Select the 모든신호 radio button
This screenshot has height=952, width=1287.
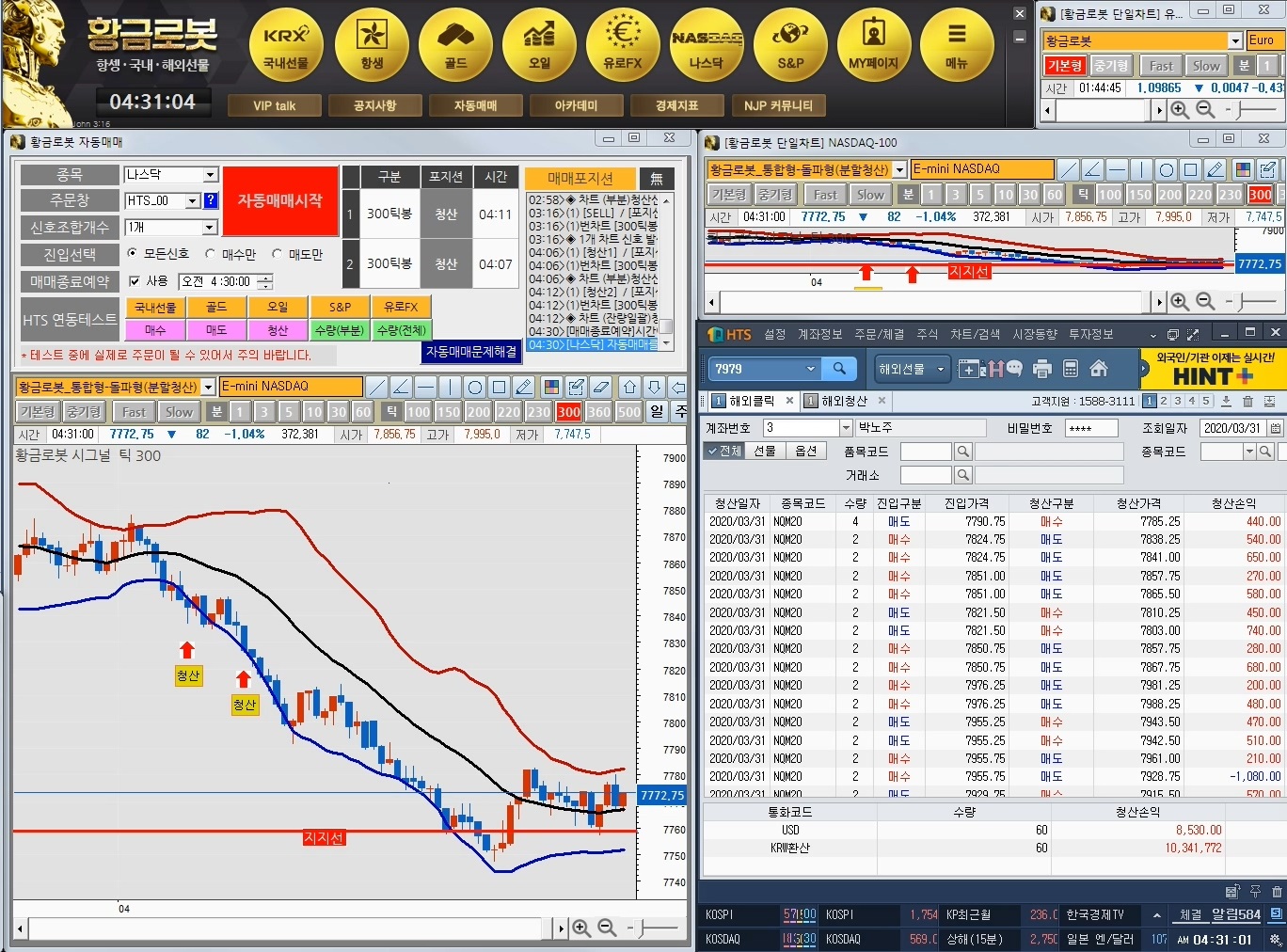point(133,253)
